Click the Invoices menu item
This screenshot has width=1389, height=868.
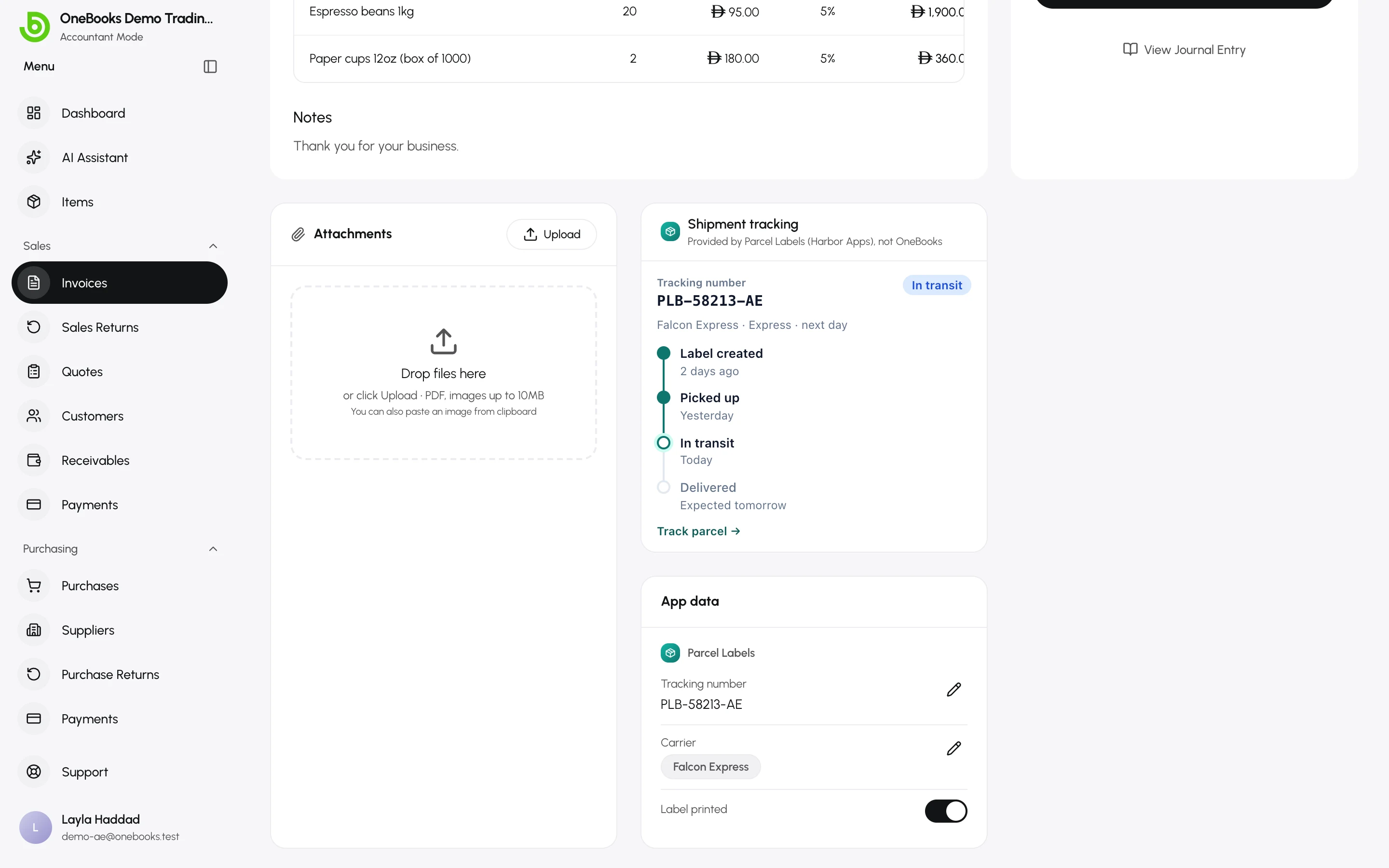tap(120, 283)
